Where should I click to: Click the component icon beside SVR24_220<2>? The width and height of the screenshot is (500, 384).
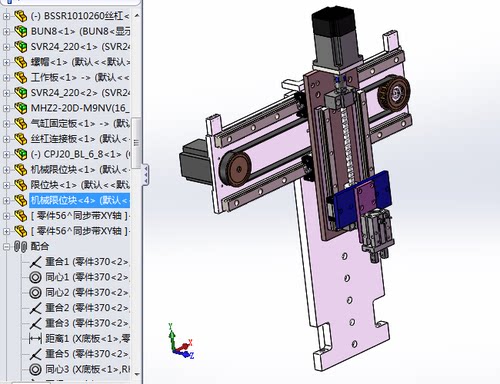point(21,93)
